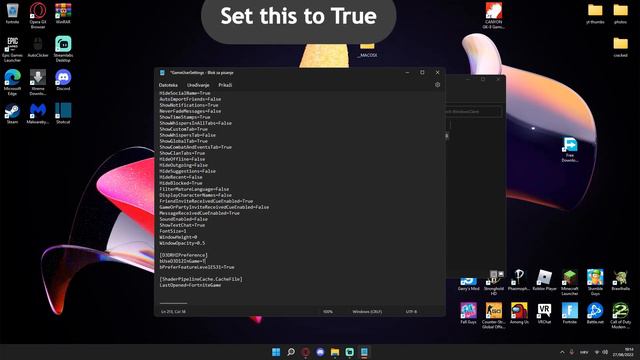This screenshot has height=360, width=640.
Task: Select the Fall Guys desktop icon
Action: tap(468, 313)
